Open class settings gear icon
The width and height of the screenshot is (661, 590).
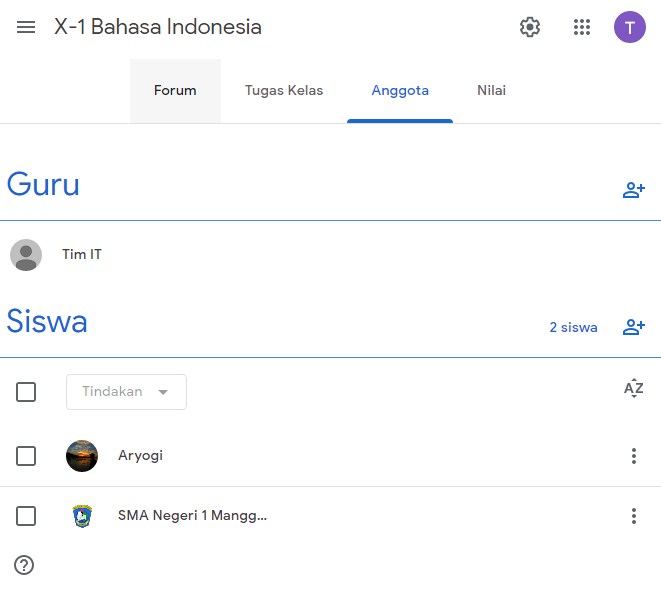tap(530, 27)
